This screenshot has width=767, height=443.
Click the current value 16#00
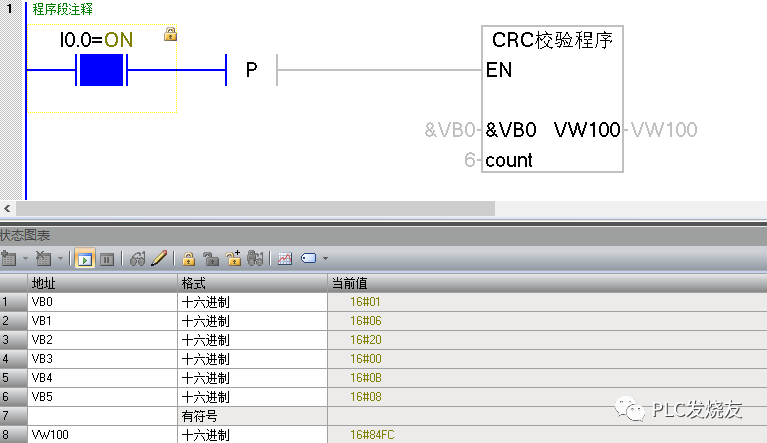(x=365, y=359)
